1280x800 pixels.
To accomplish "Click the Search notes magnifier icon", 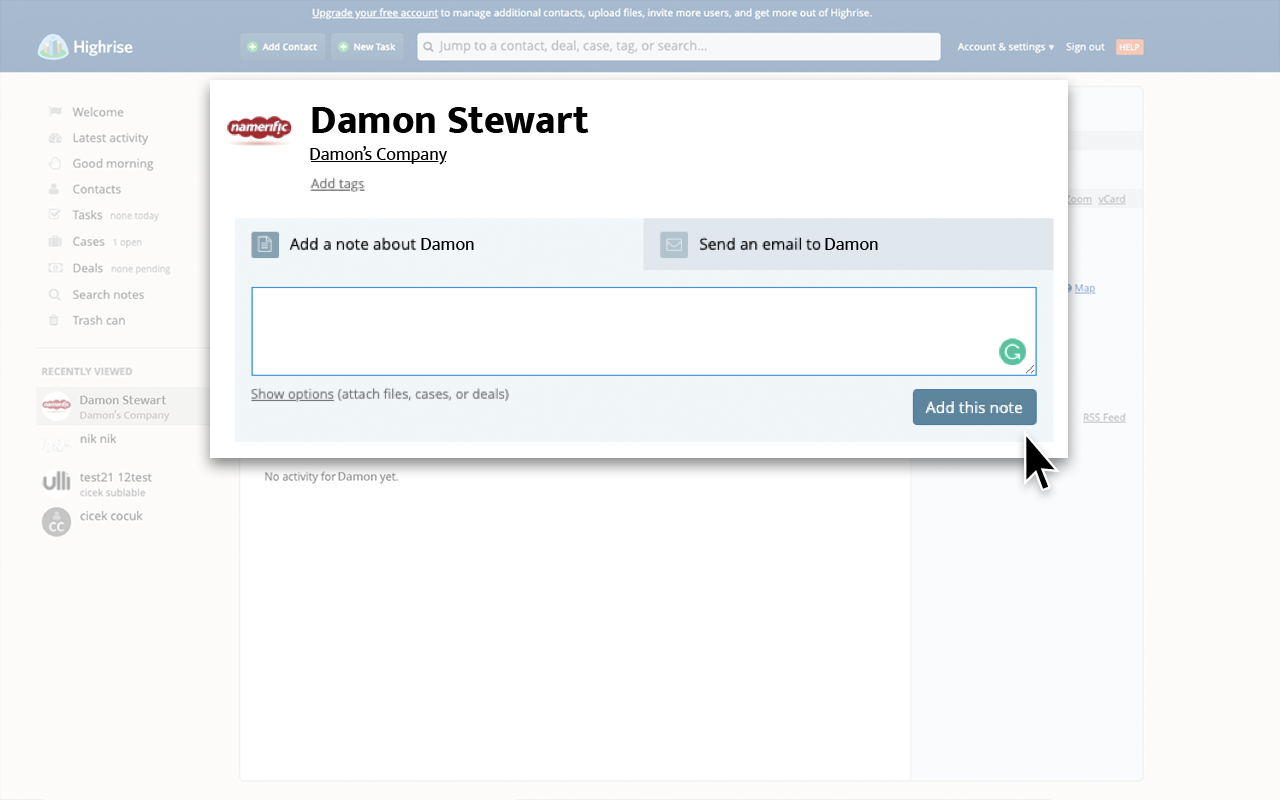I will click(54, 295).
